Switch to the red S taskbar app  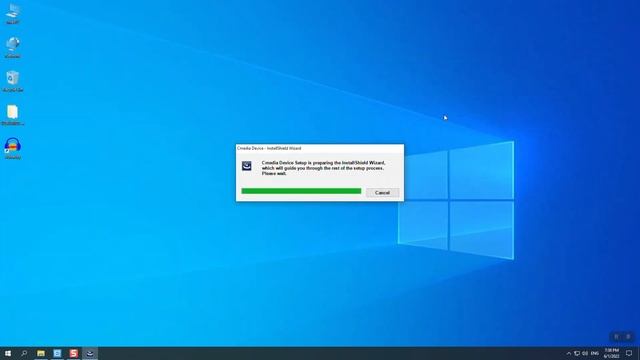tap(73, 353)
